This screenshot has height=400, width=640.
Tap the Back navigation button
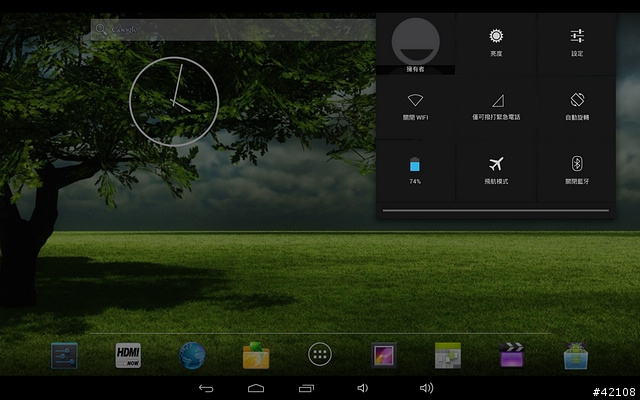click(x=206, y=388)
